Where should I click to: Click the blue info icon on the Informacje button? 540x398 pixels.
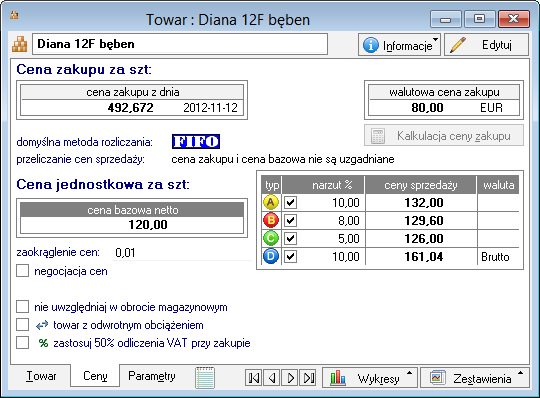click(x=371, y=45)
